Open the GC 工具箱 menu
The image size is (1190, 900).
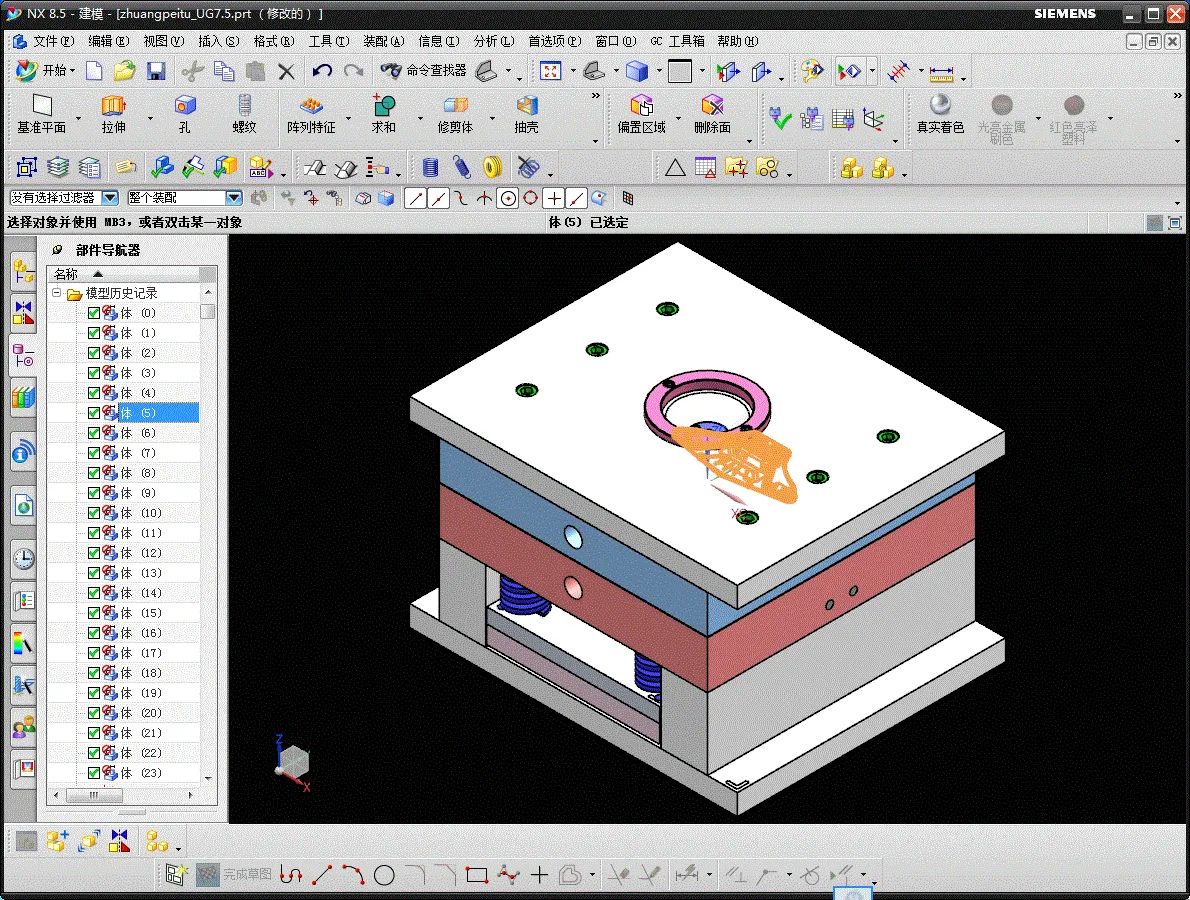[677, 41]
